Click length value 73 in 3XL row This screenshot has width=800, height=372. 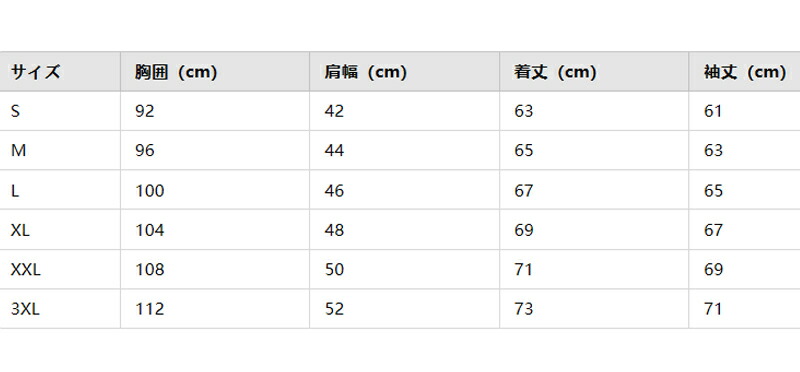coord(523,309)
